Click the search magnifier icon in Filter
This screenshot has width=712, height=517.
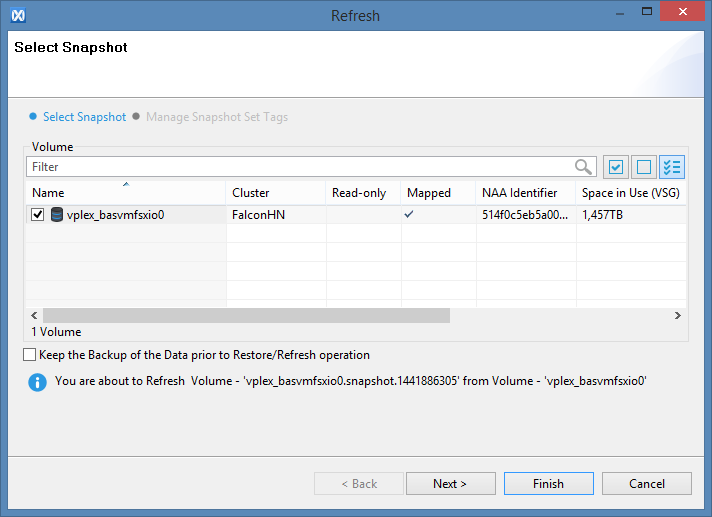(x=584, y=167)
